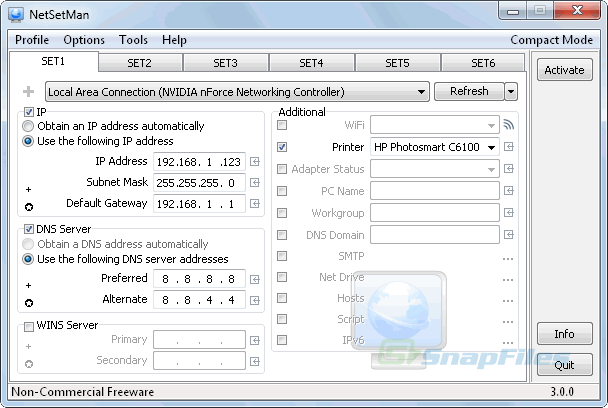Open the Tools menu

133,40
